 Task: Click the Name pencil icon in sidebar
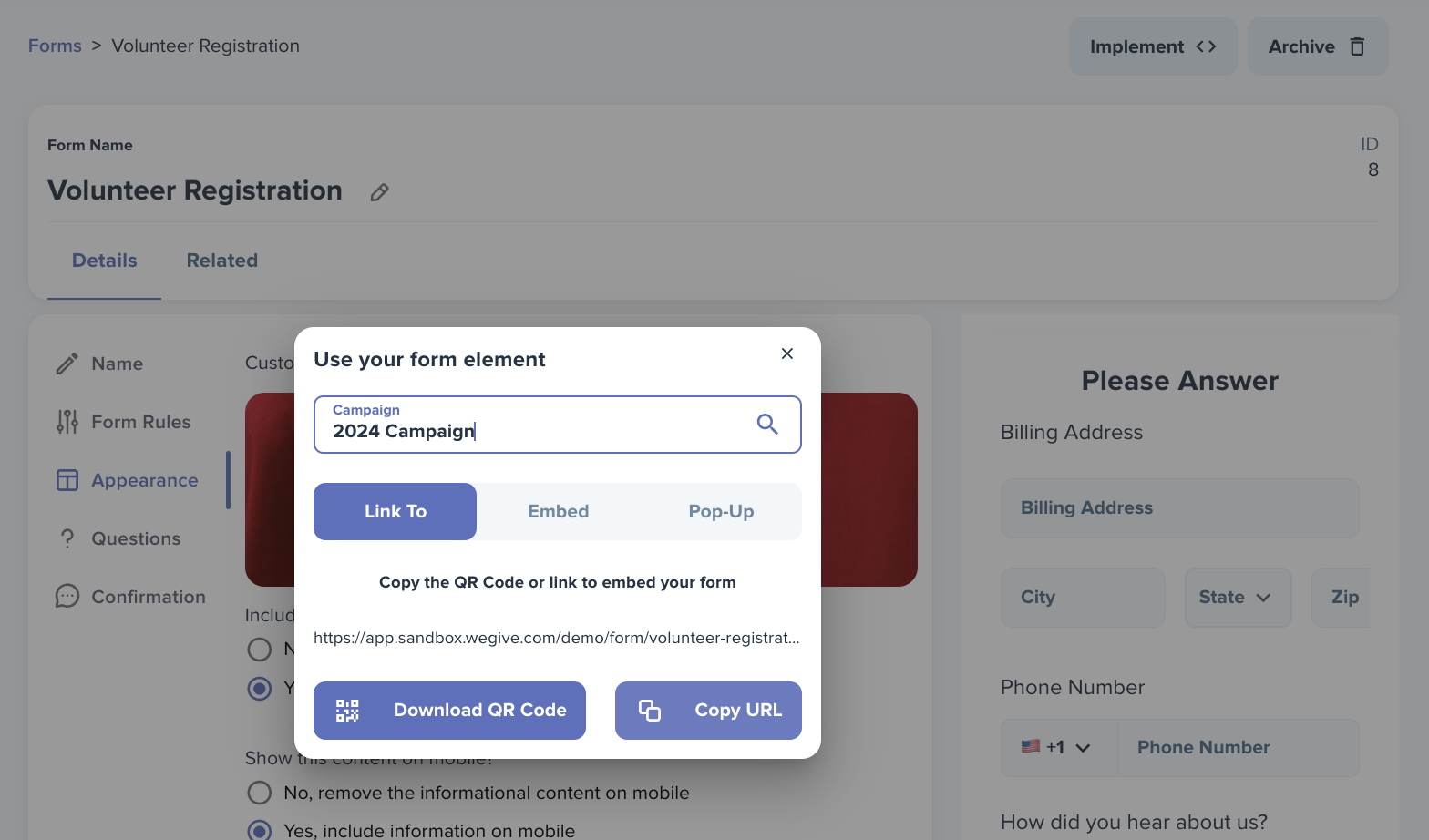pos(67,364)
